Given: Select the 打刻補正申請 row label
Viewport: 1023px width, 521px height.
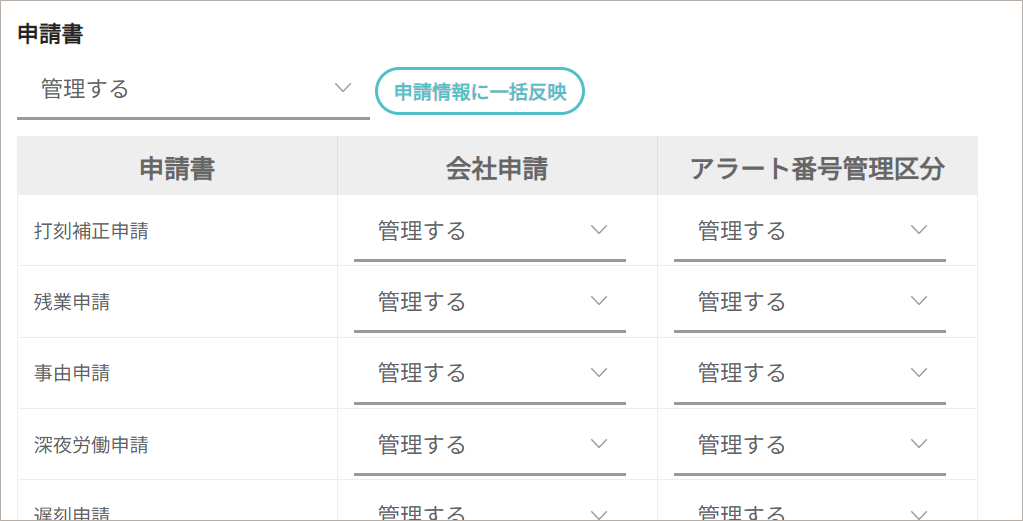Looking at the screenshot, I should tap(91, 231).
